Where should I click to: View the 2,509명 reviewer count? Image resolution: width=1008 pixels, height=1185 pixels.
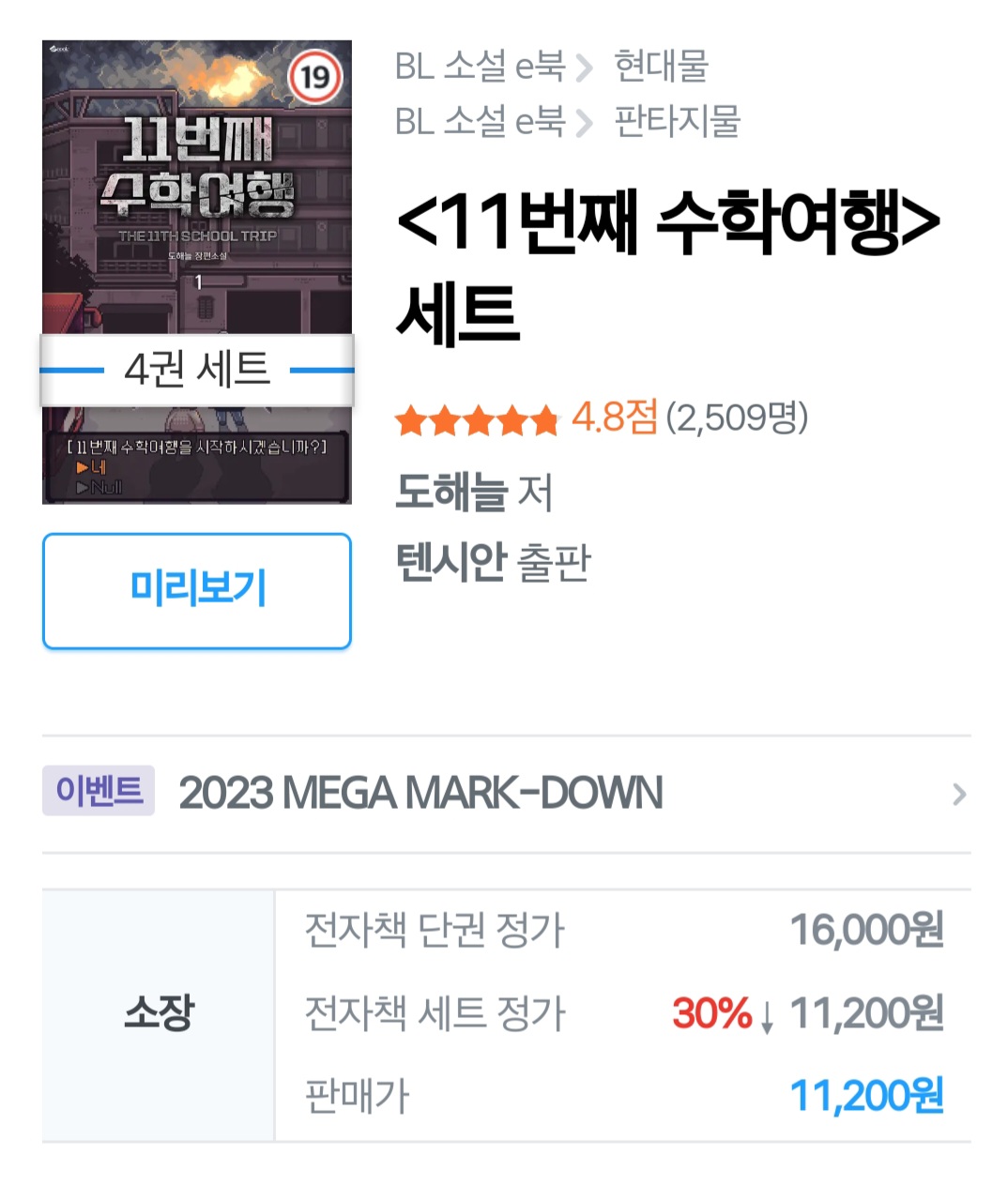coord(737,418)
